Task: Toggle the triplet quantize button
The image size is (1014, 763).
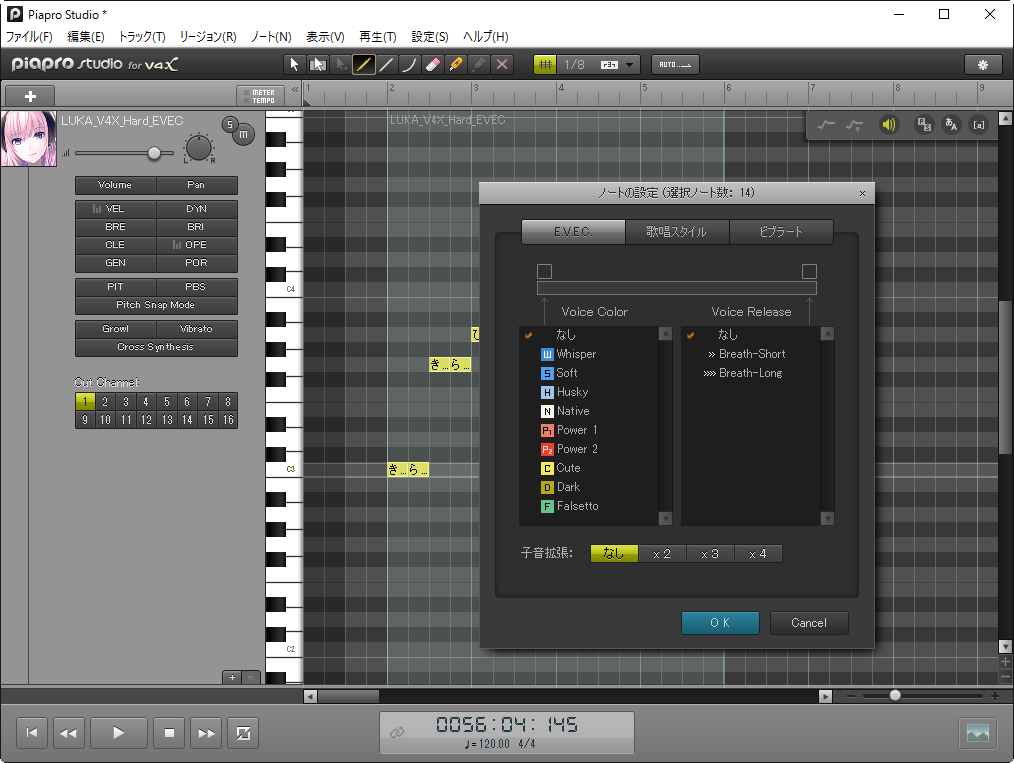Action: pos(609,65)
